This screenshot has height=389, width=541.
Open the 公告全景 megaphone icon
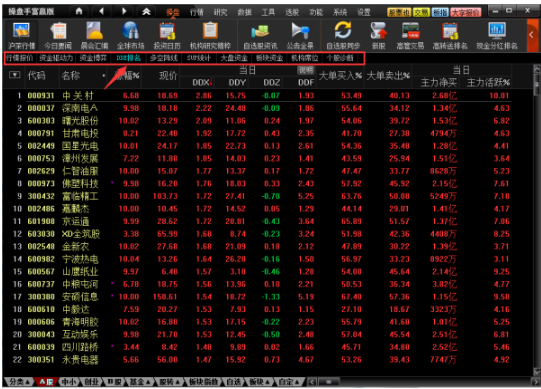click(x=300, y=35)
